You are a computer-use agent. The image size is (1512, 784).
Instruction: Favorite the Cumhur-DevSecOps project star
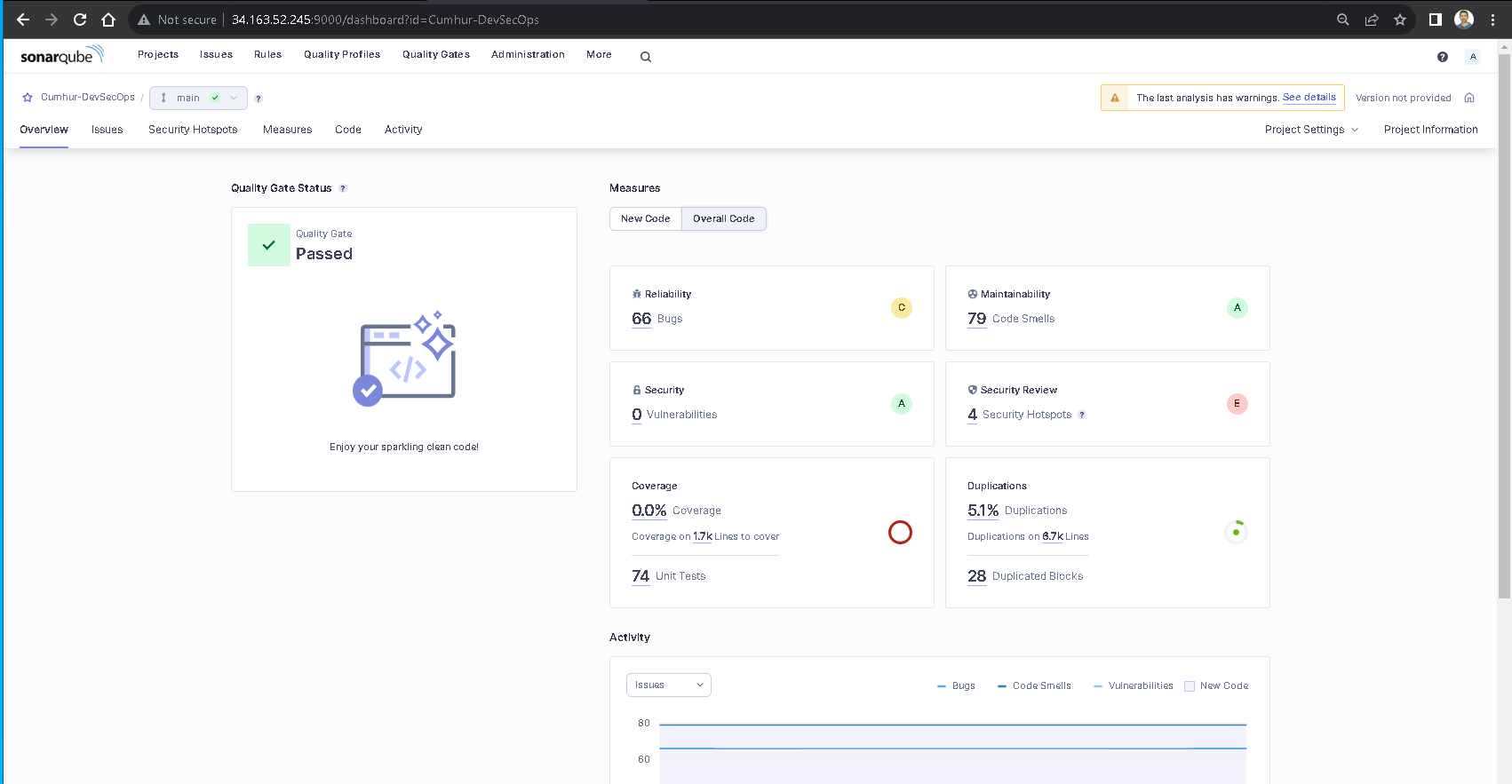28,98
